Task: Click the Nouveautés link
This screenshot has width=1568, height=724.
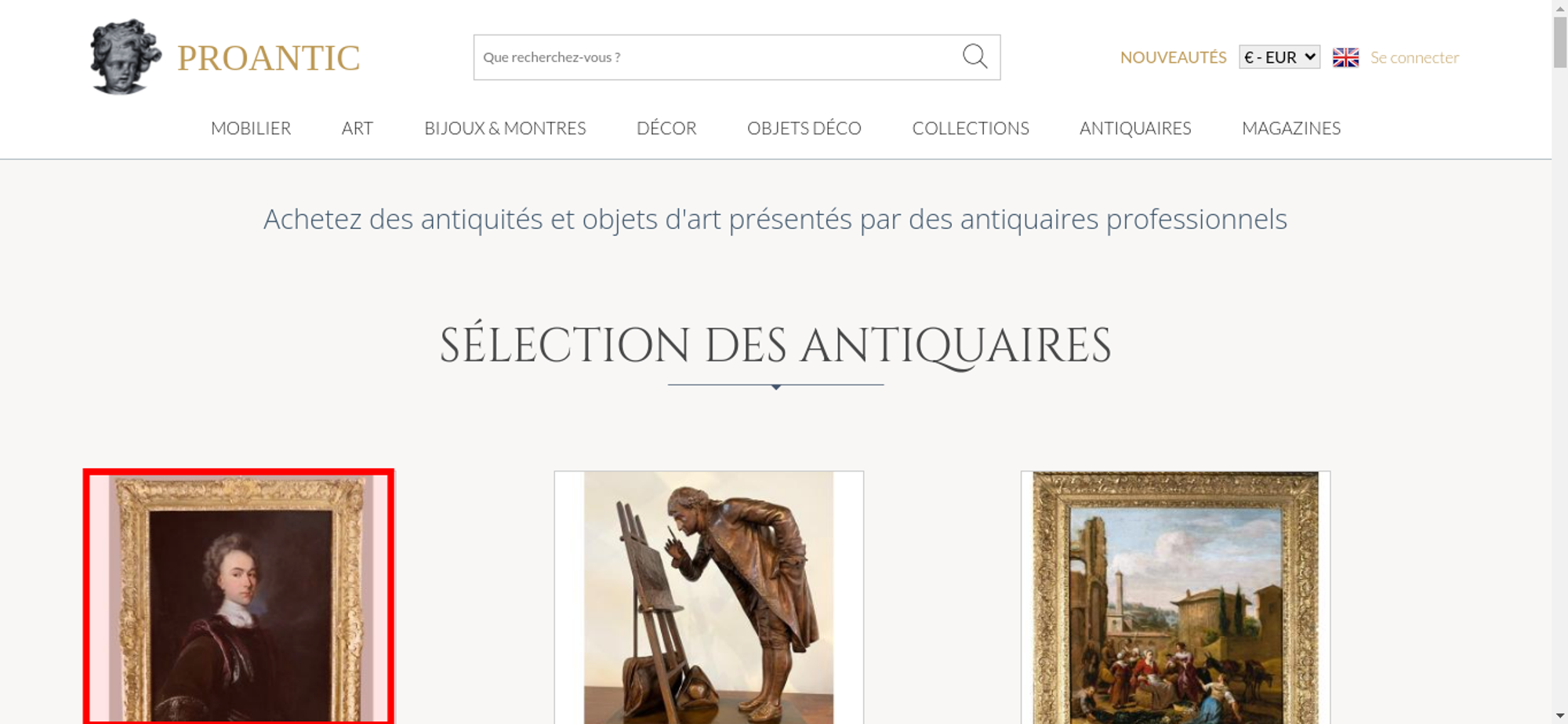Action: tap(1173, 57)
